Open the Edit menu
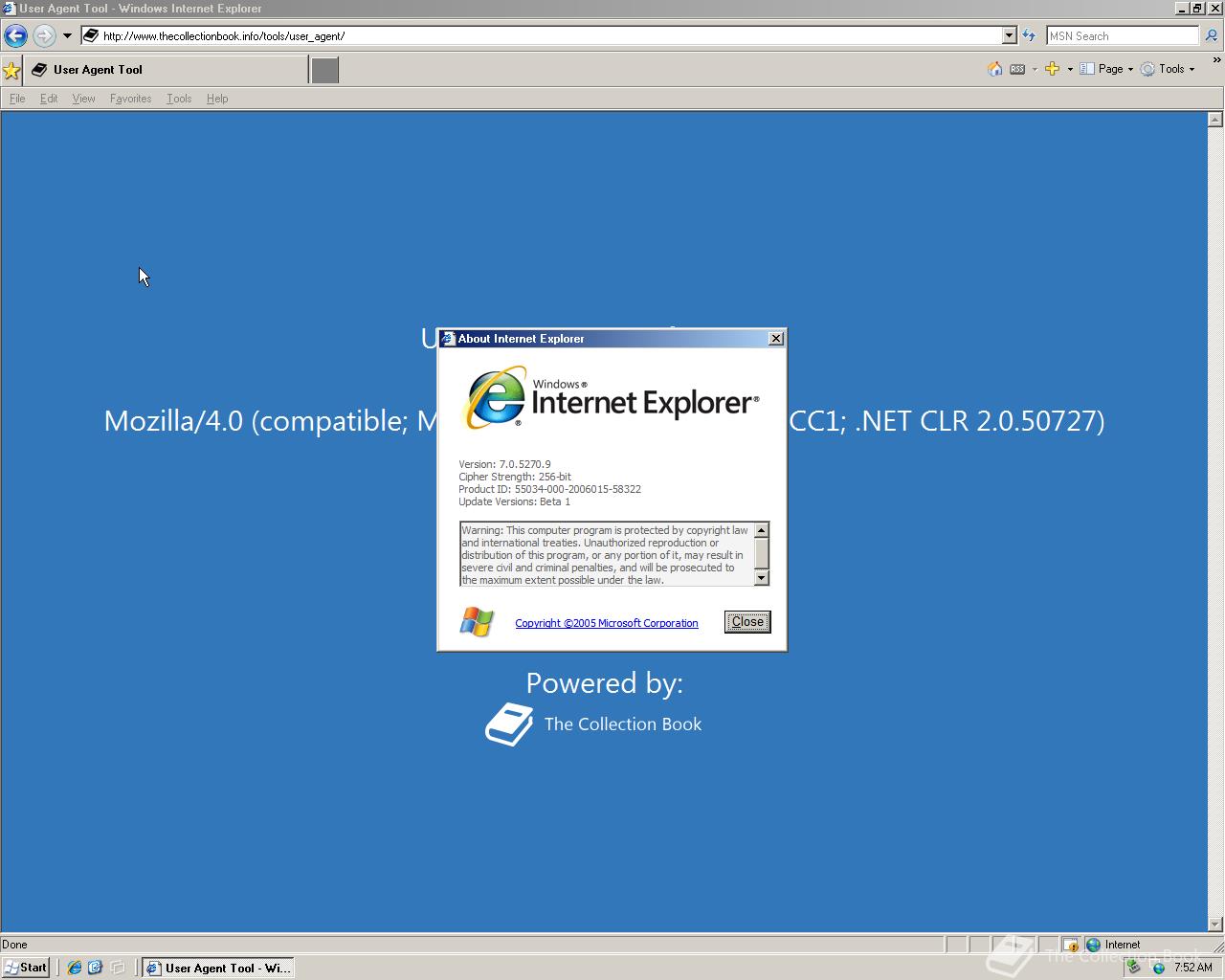The height and width of the screenshot is (980, 1225). coord(49,99)
